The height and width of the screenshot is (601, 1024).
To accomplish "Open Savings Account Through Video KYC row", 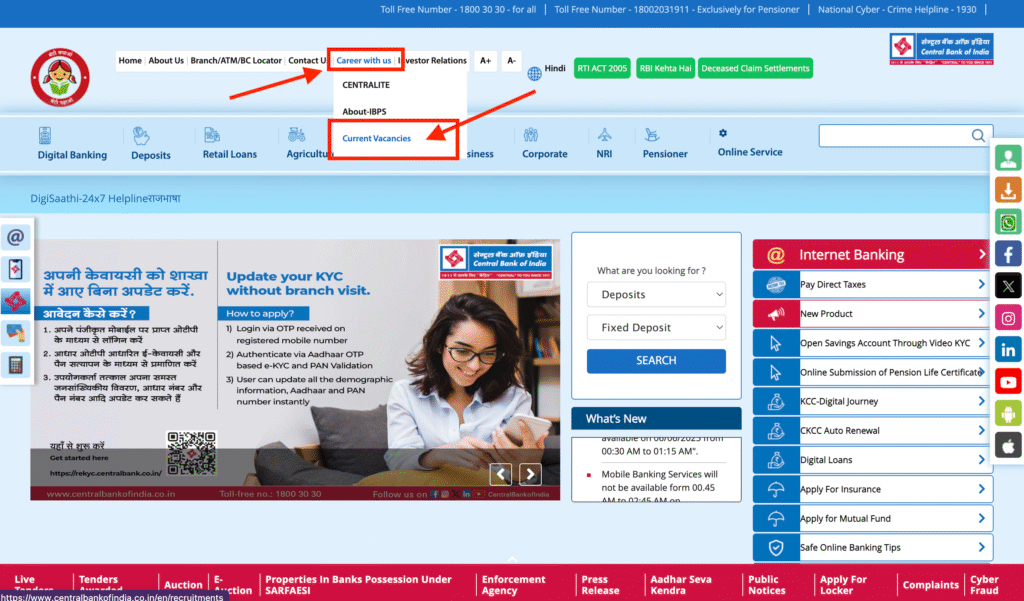I will 871,343.
